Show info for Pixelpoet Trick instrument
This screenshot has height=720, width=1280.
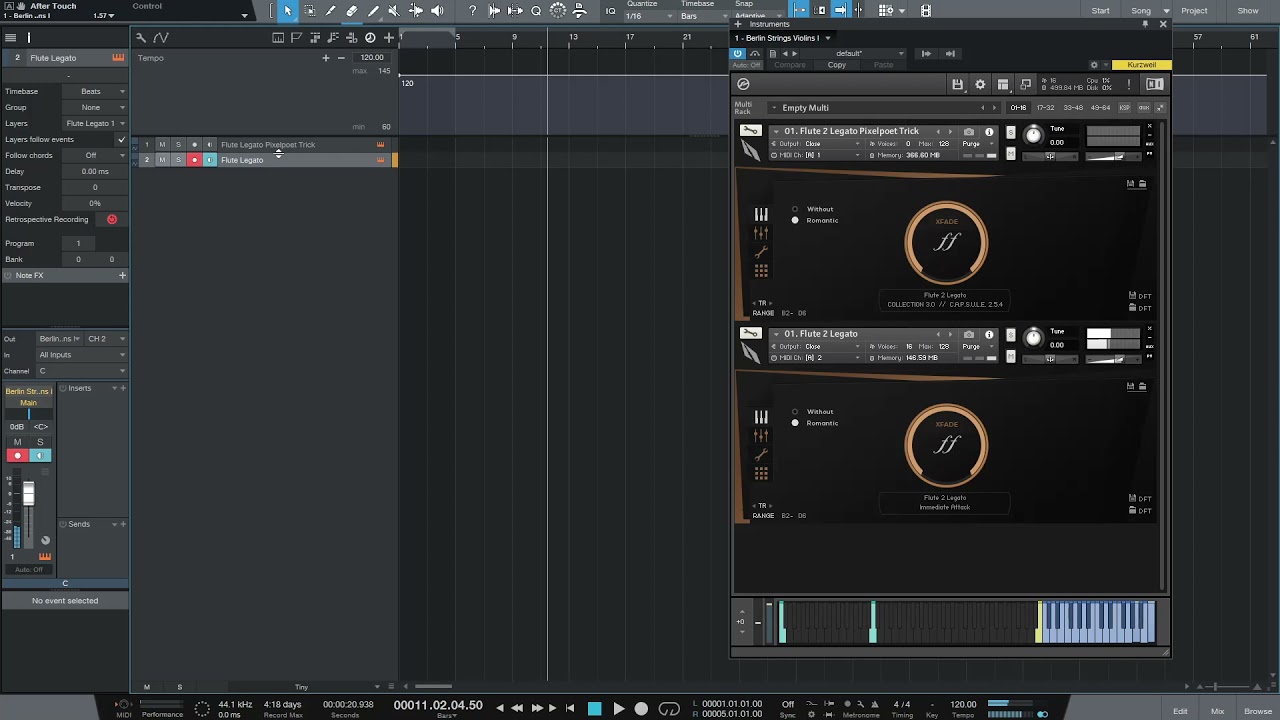[989, 132]
